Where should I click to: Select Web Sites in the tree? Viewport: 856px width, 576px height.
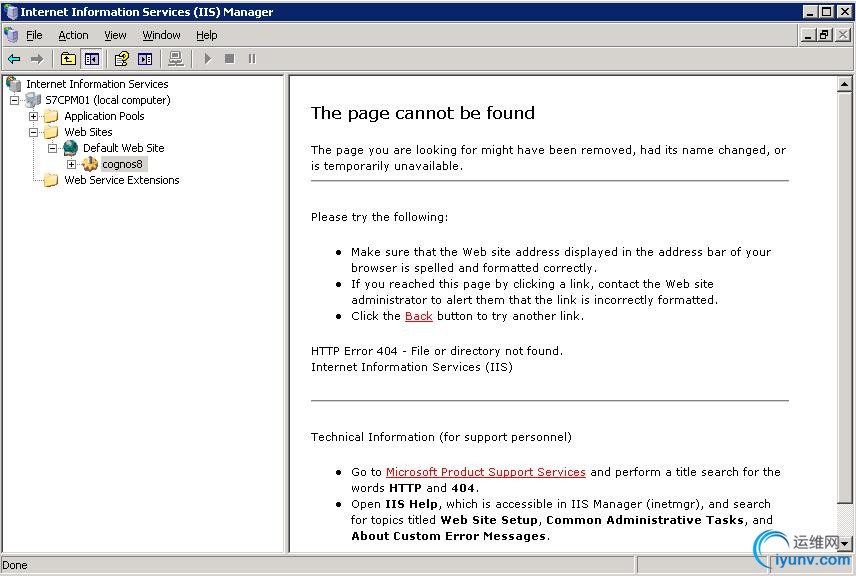(88, 132)
